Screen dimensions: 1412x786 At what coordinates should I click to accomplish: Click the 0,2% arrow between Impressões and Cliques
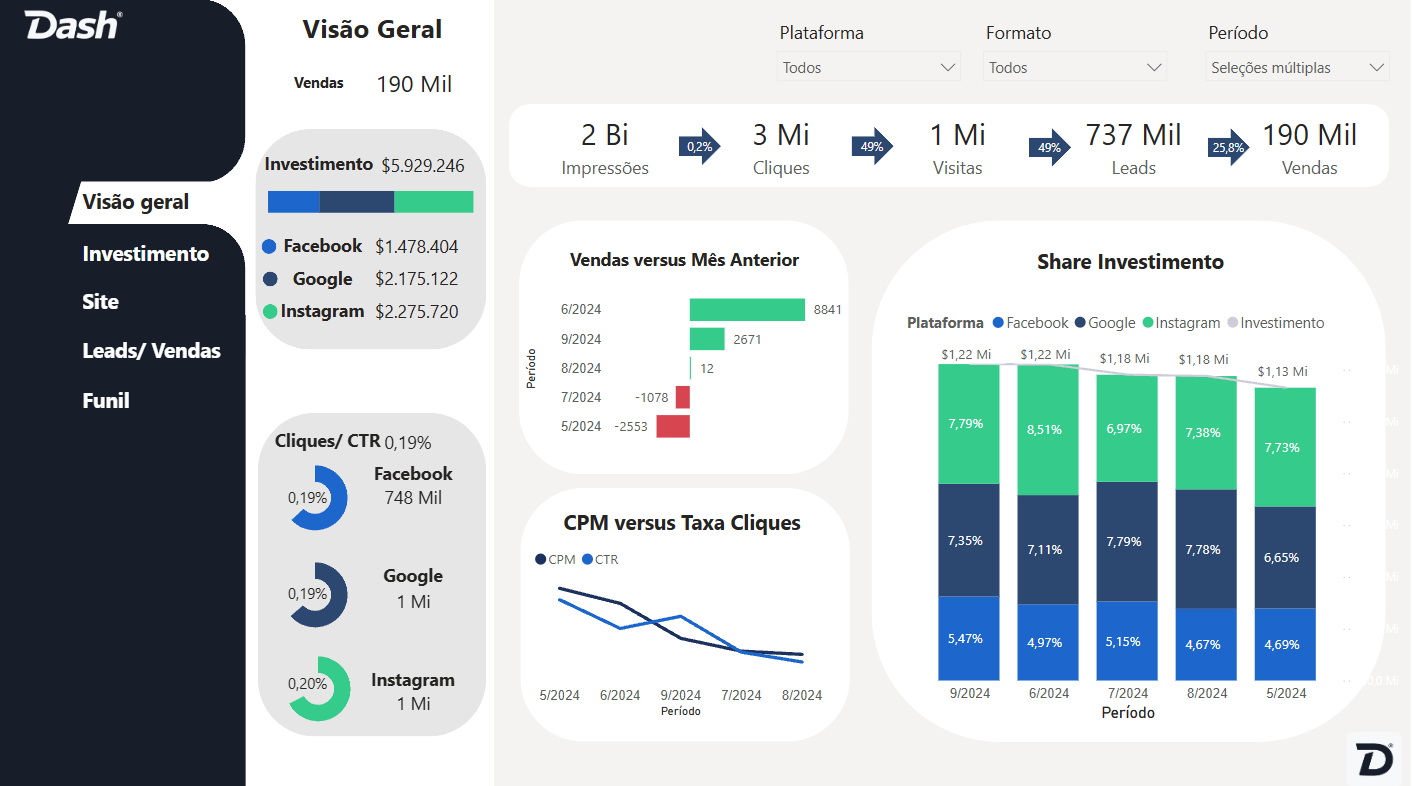pos(699,147)
